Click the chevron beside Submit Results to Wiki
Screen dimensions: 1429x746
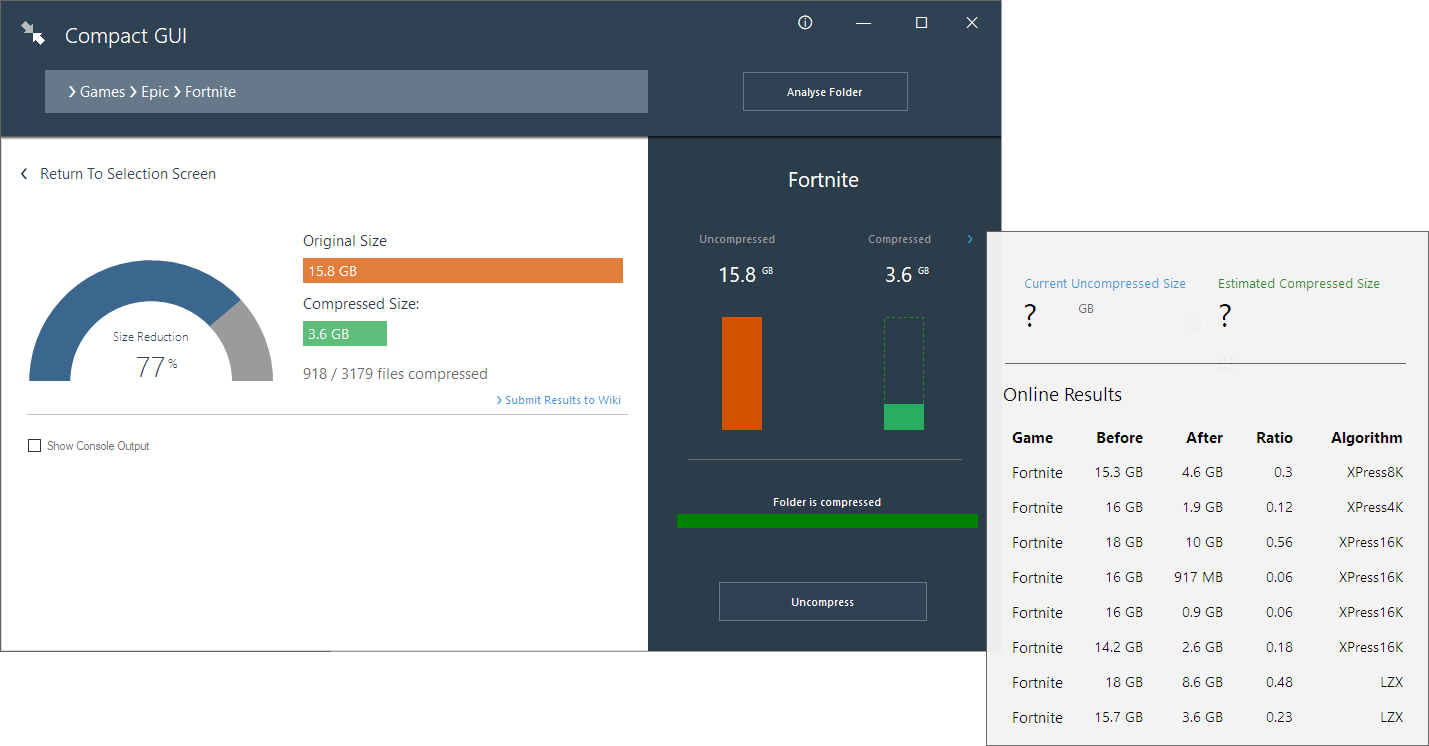(500, 399)
